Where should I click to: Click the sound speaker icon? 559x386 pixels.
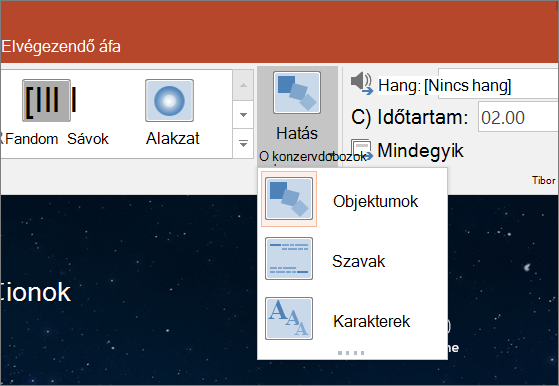tap(361, 83)
